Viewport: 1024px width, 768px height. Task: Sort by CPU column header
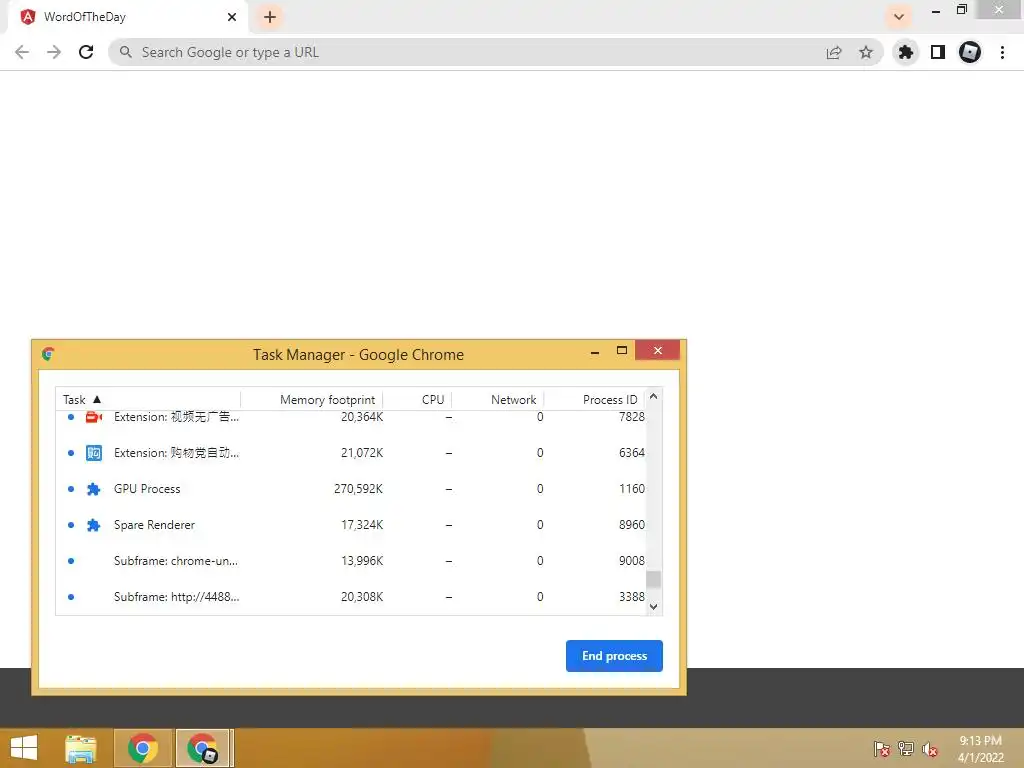click(x=417, y=400)
